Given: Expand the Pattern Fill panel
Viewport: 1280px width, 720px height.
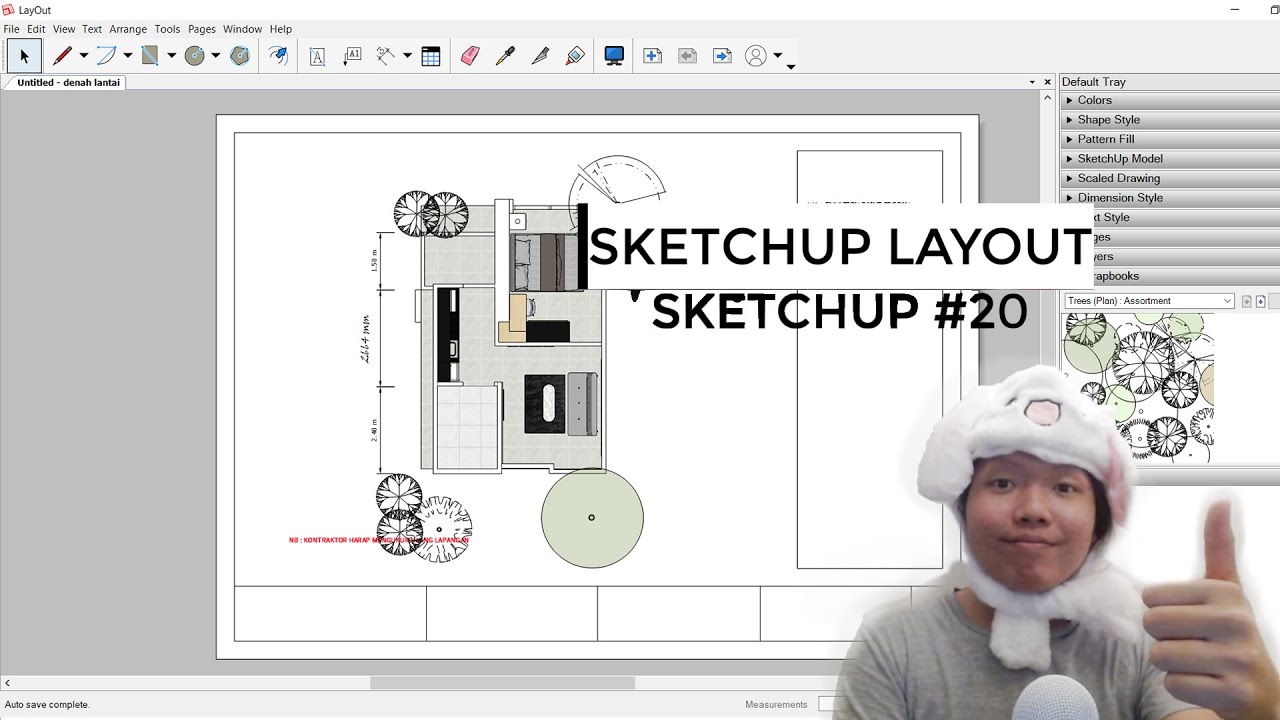Looking at the screenshot, I should coord(1170,139).
